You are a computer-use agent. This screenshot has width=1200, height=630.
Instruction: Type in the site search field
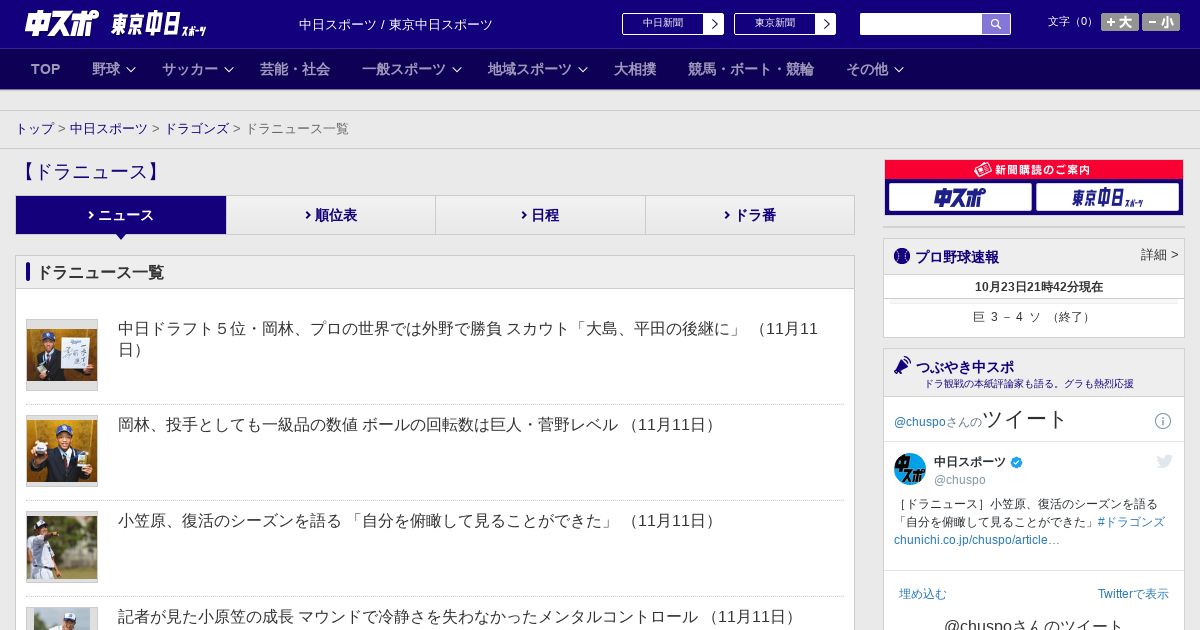click(921, 24)
